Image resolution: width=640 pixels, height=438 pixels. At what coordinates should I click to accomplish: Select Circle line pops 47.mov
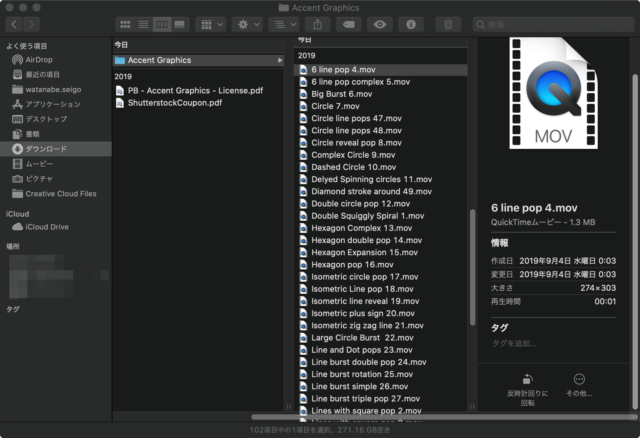coord(380,118)
